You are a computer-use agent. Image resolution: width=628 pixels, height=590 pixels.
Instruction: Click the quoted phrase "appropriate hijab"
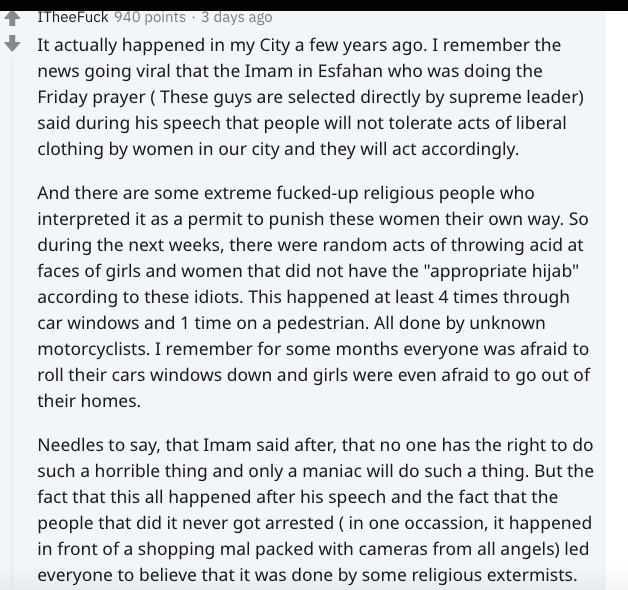pyautogui.click(x=501, y=271)
